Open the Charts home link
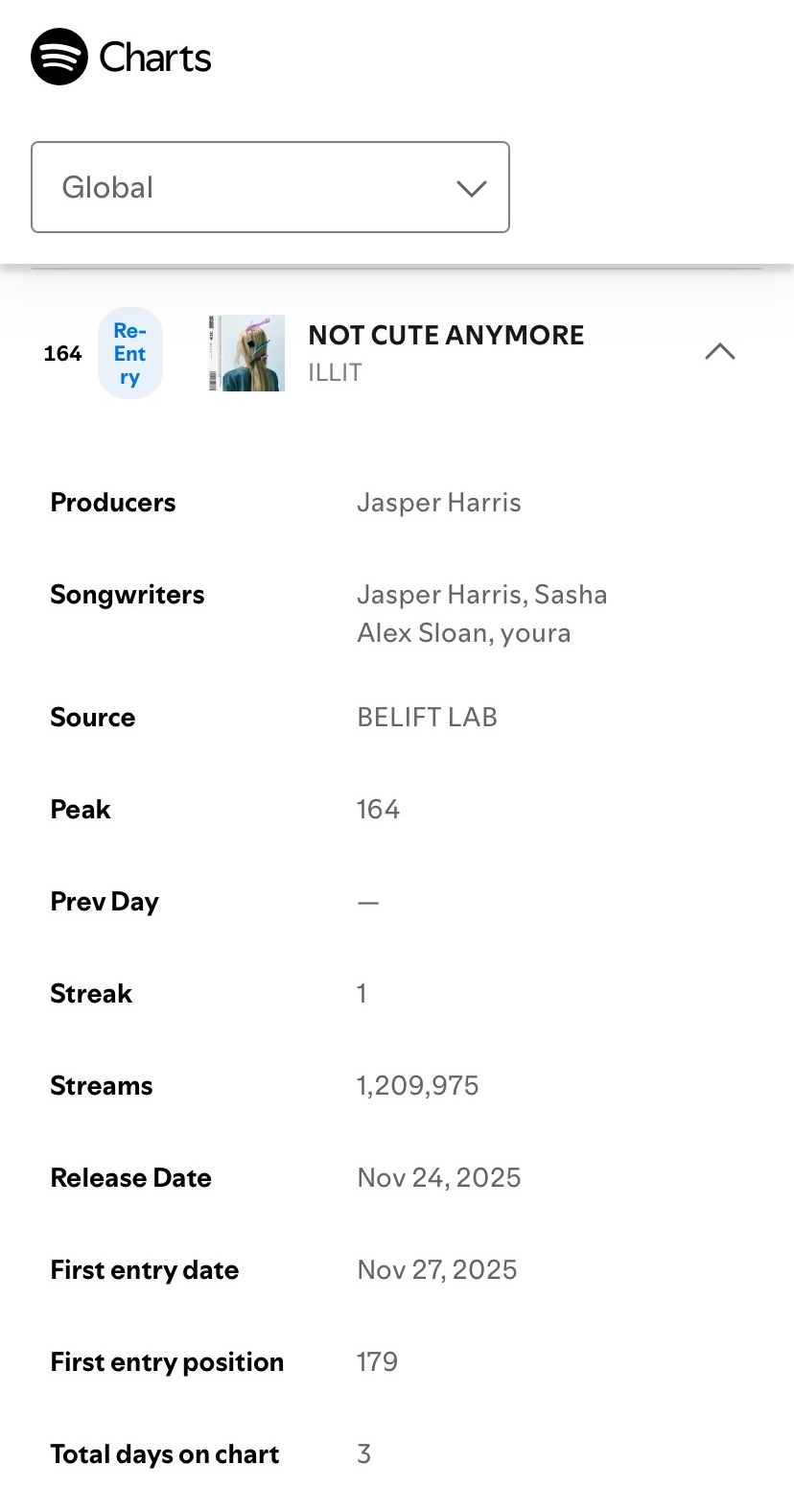 155,58
